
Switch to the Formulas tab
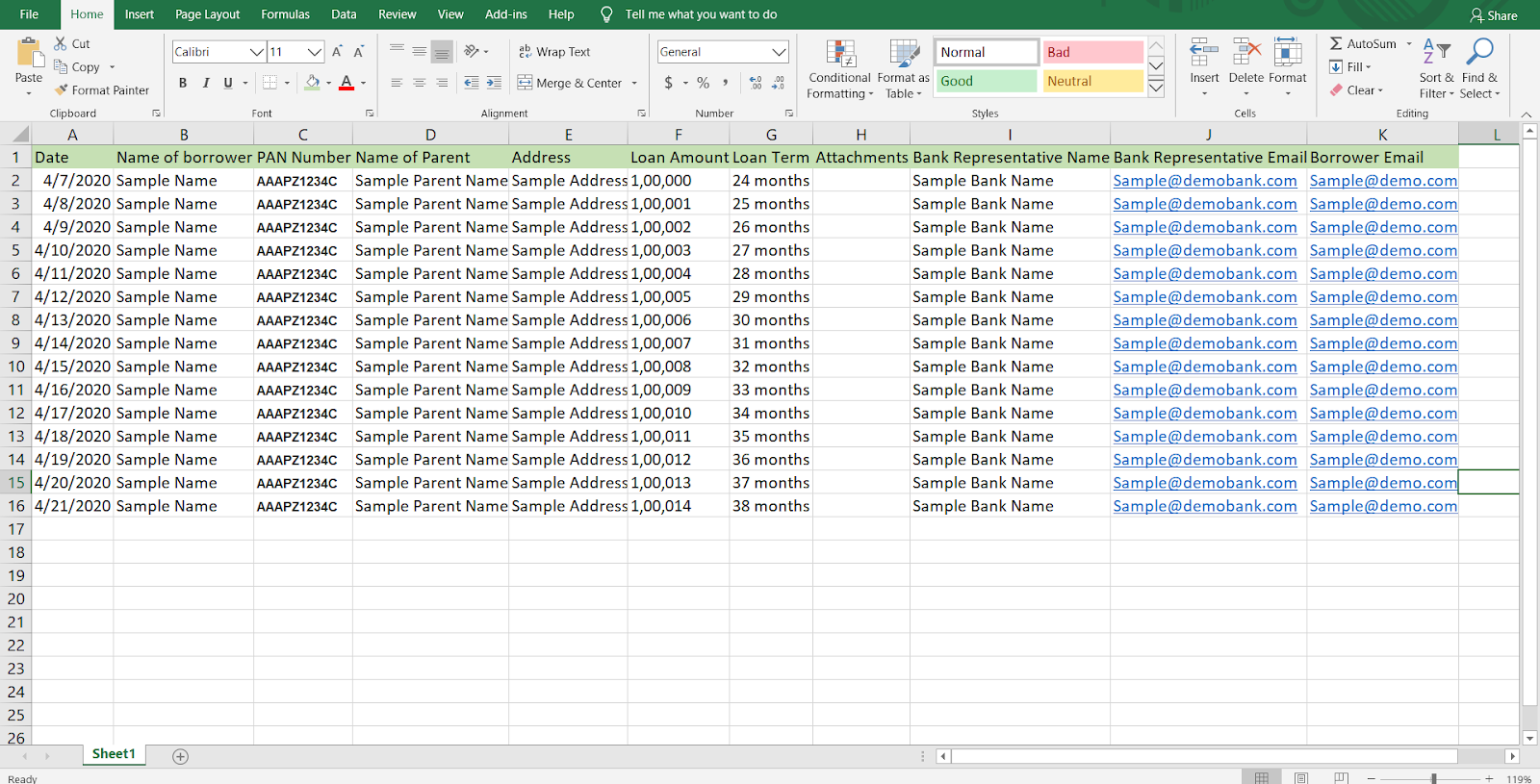coord(285,14)
